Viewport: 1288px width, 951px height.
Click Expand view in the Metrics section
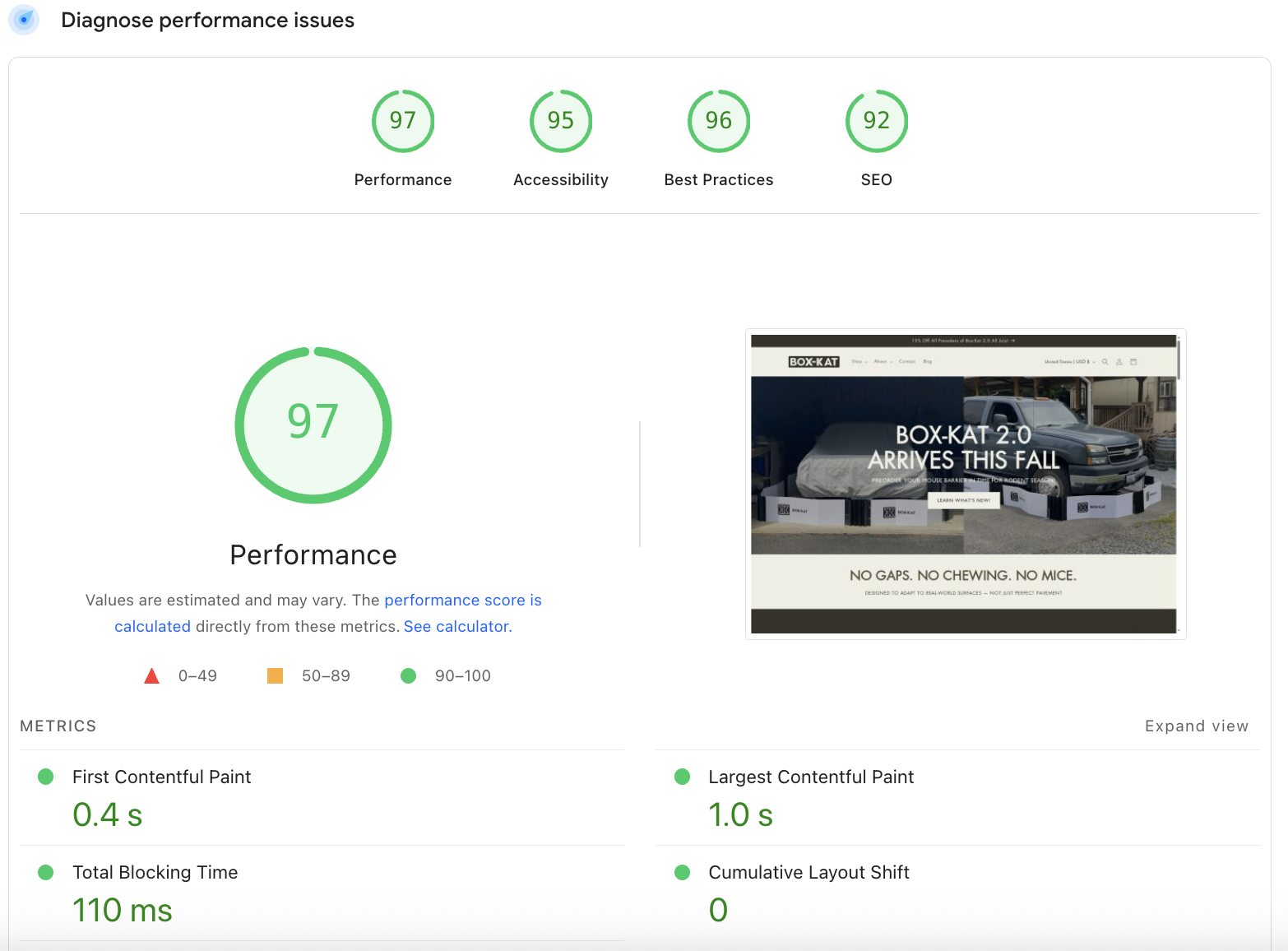coord(1197,726)
